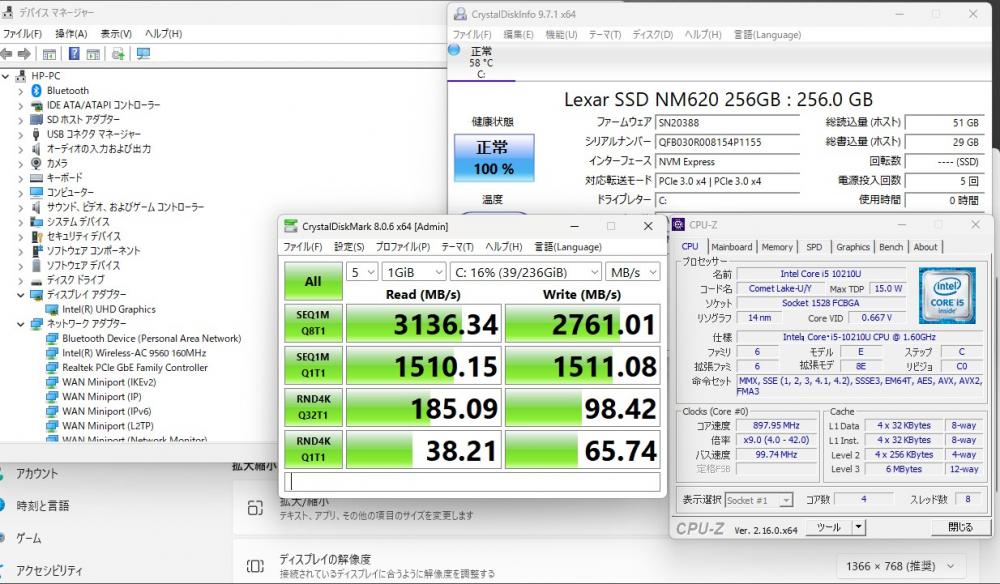Image resolution: width=1000 pixels, height=584 pixels.
Task: Collapse the ディスプレイ アダプター category
Action: click(20, 295)
